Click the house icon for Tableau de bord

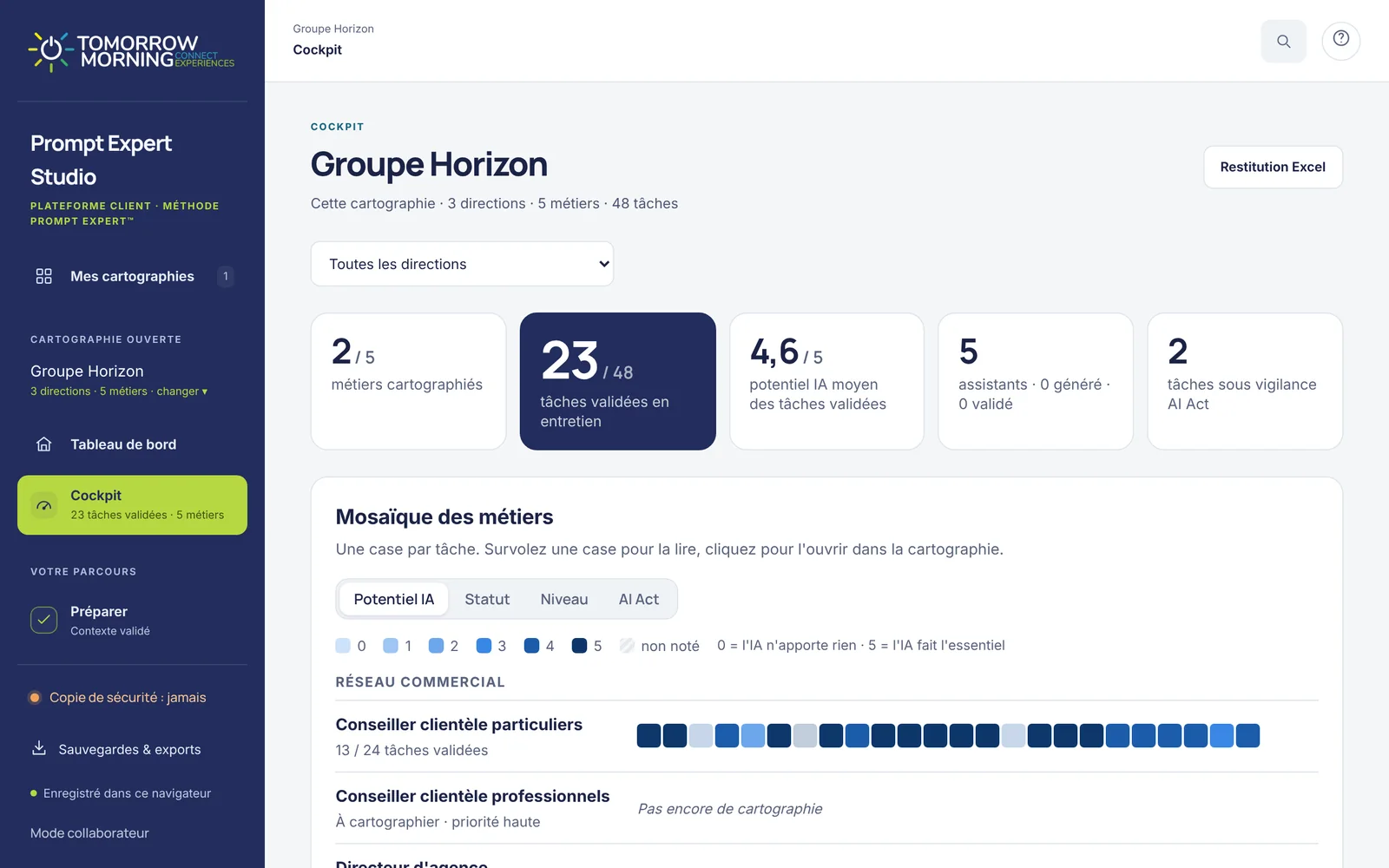click(44, 444)
